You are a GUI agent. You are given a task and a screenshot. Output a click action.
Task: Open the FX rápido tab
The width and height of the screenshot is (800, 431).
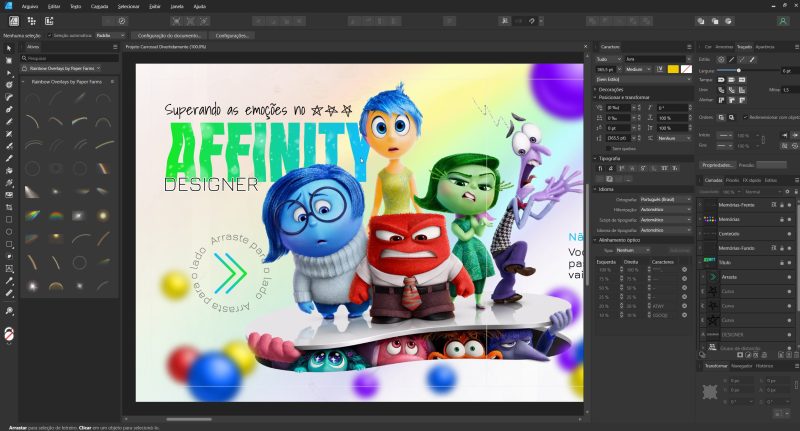click(752, 180)
